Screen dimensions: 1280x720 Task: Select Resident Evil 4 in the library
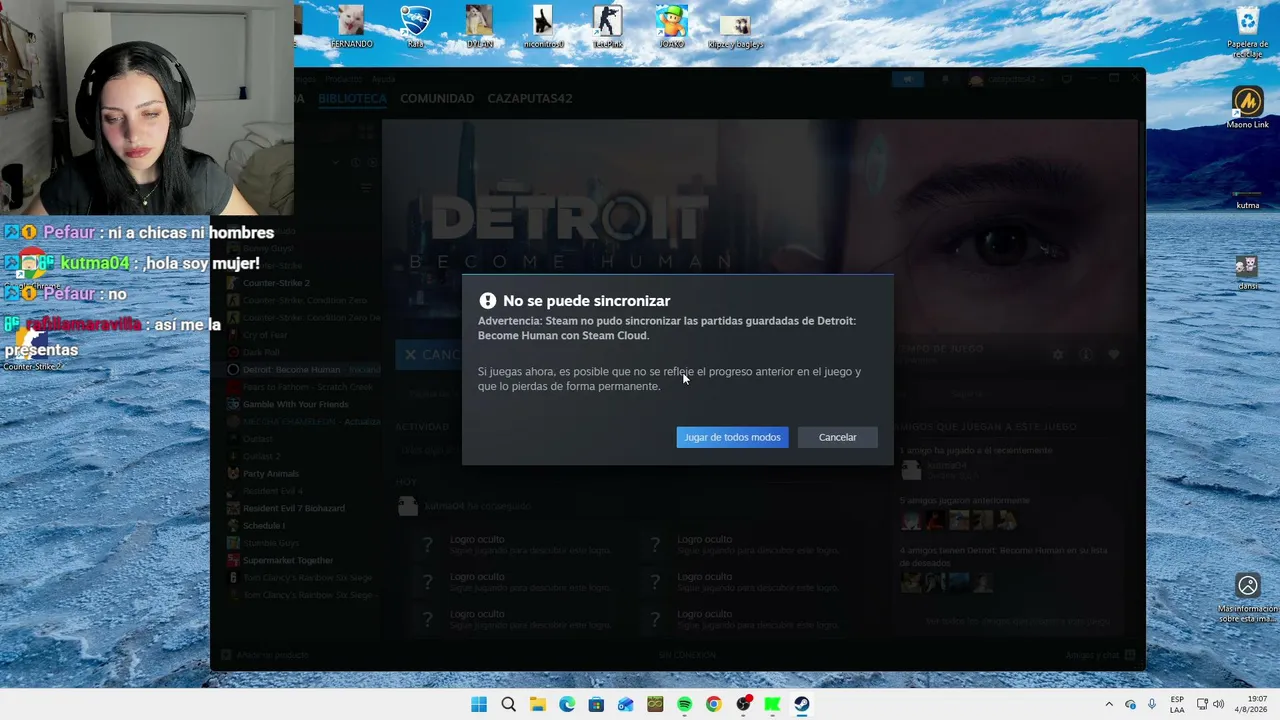(x=272, y=491)
